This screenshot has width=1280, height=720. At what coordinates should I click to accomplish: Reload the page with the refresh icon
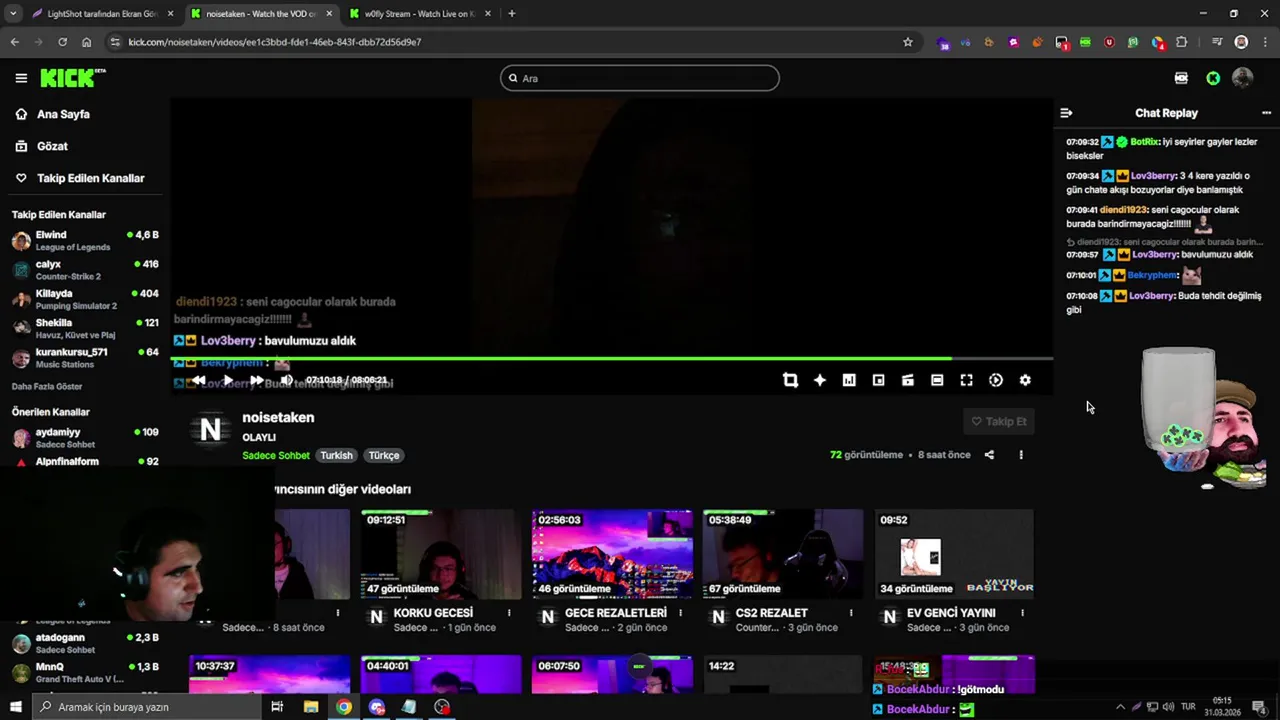pos(62,42)
